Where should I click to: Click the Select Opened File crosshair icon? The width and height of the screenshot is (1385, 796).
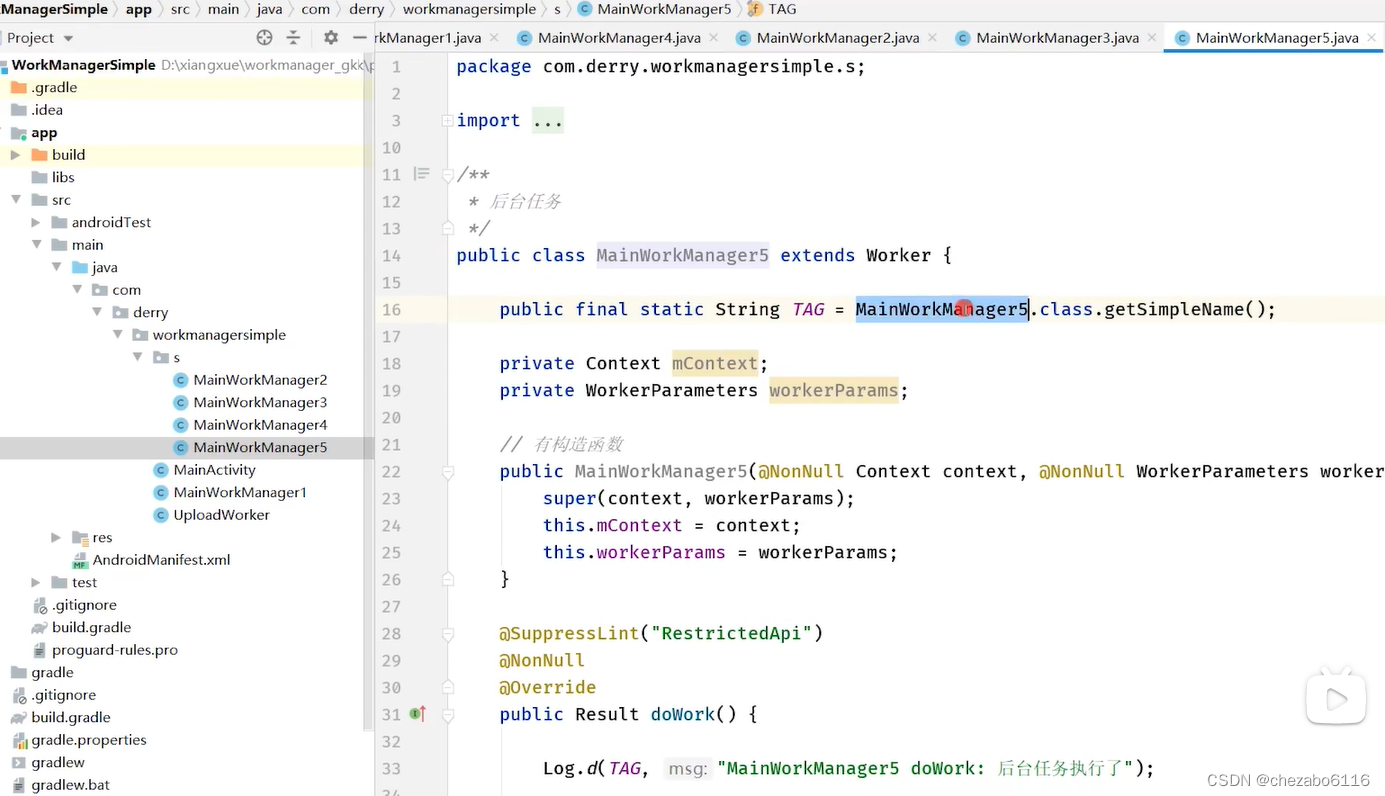coord(263,37)
